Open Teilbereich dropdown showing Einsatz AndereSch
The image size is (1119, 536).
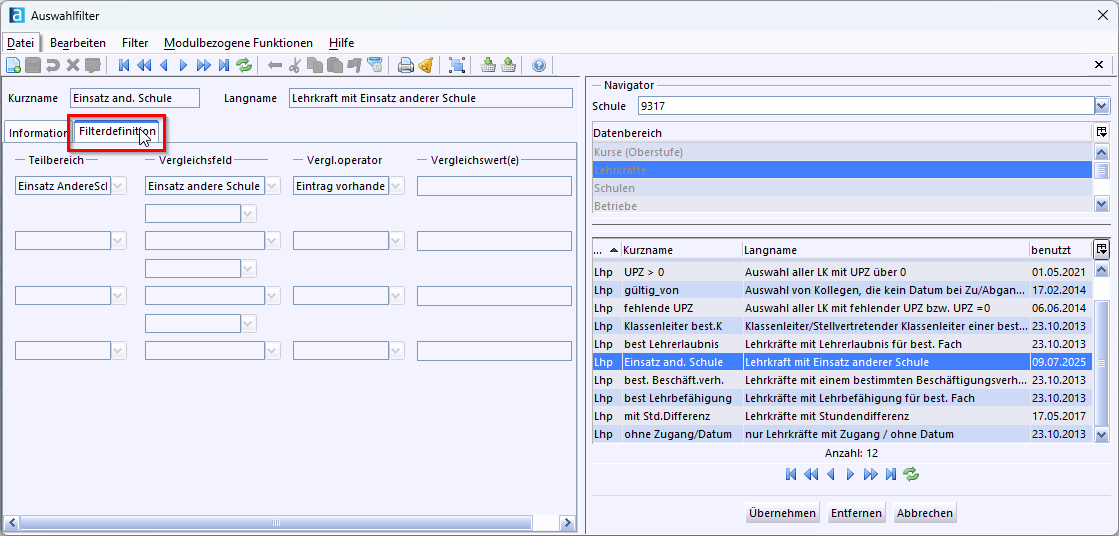pyautogui.click(x=118, y=186)
